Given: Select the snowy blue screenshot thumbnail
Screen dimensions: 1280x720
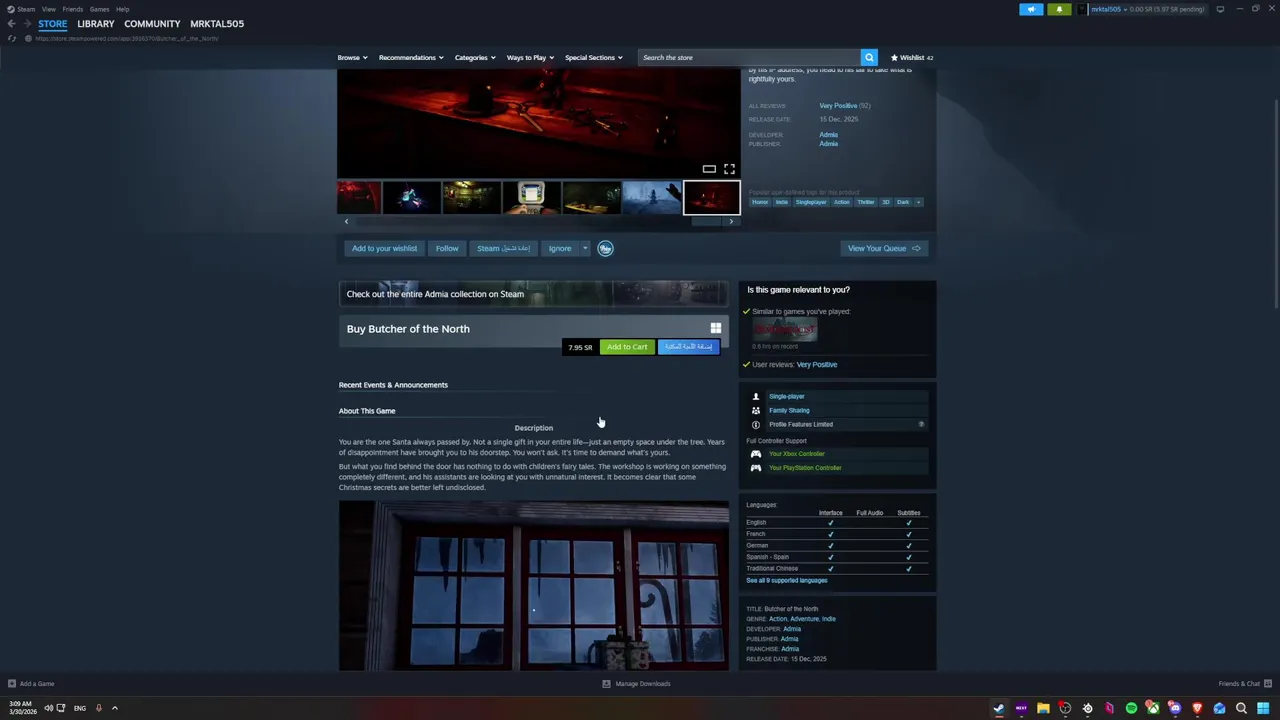Looking at the screenshot, I should pos(652,197).
